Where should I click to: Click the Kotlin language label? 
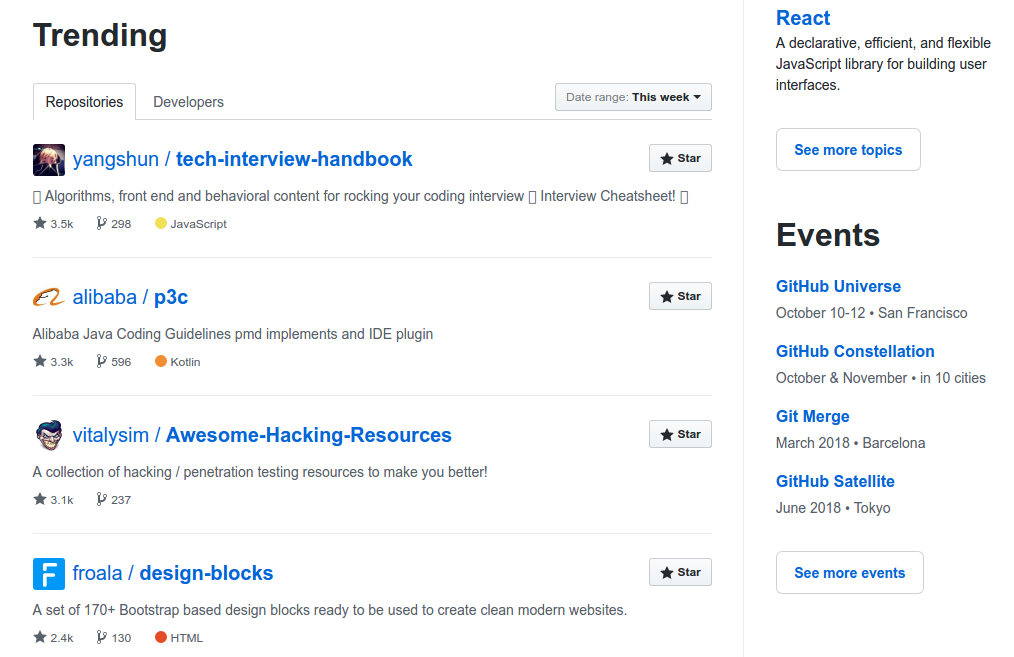click(185, 362)
